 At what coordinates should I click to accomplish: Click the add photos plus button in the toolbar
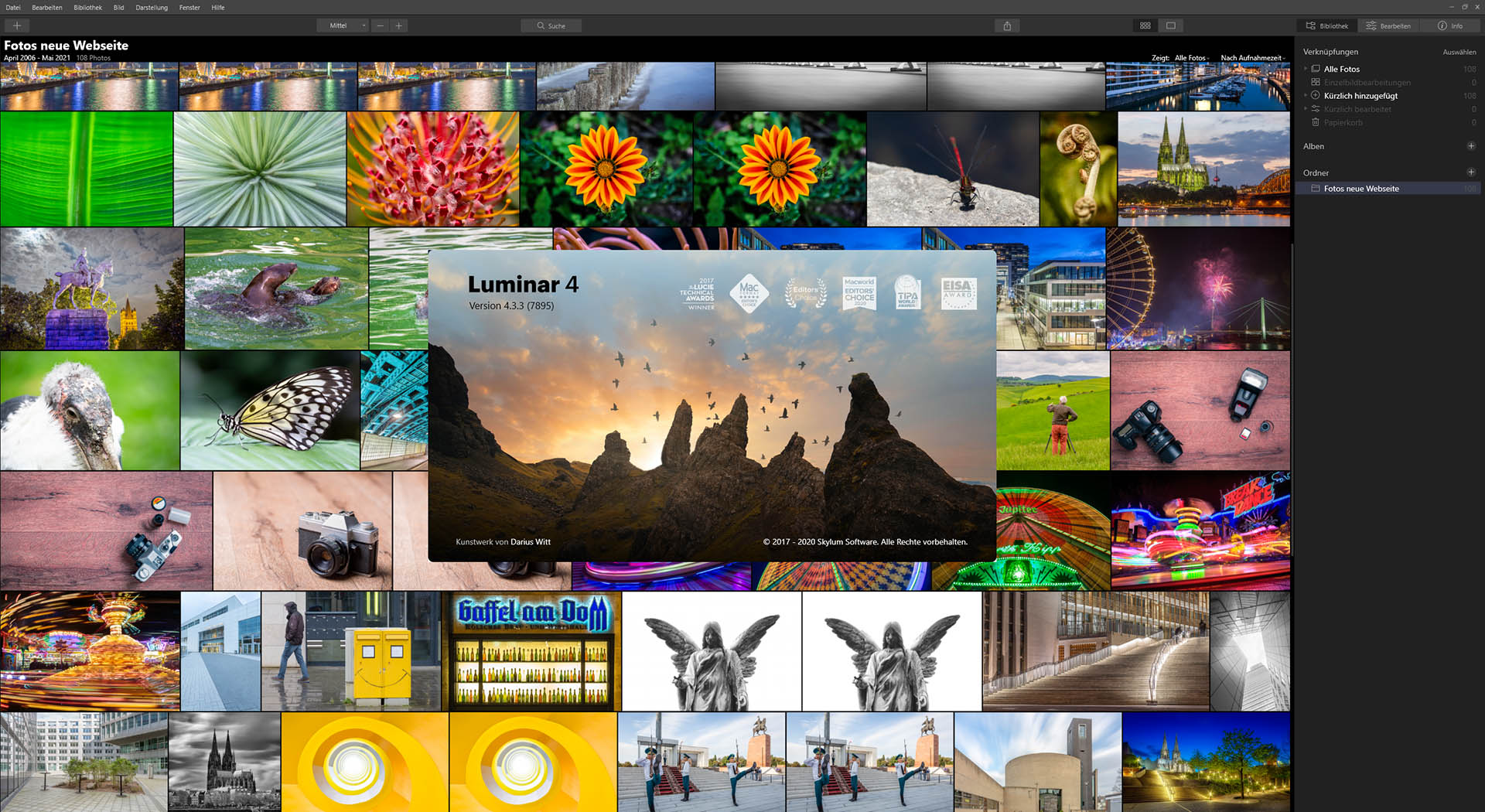pos(16,26)
